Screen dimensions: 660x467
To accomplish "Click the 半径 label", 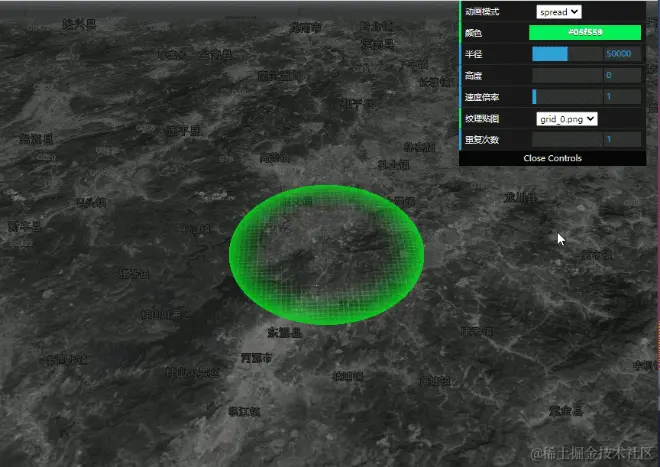I will coord(473,54).
